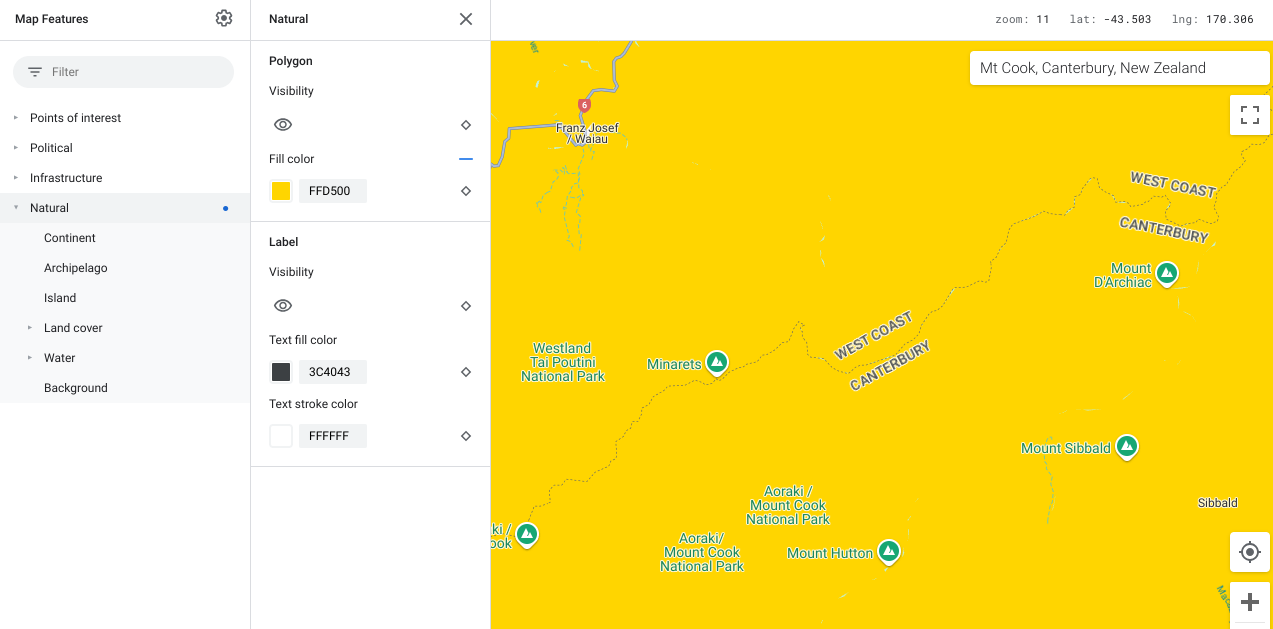Click diamond icon beside Label visibility
The width and height of the screenshot is (1273, 629).
tap(466, 306)
